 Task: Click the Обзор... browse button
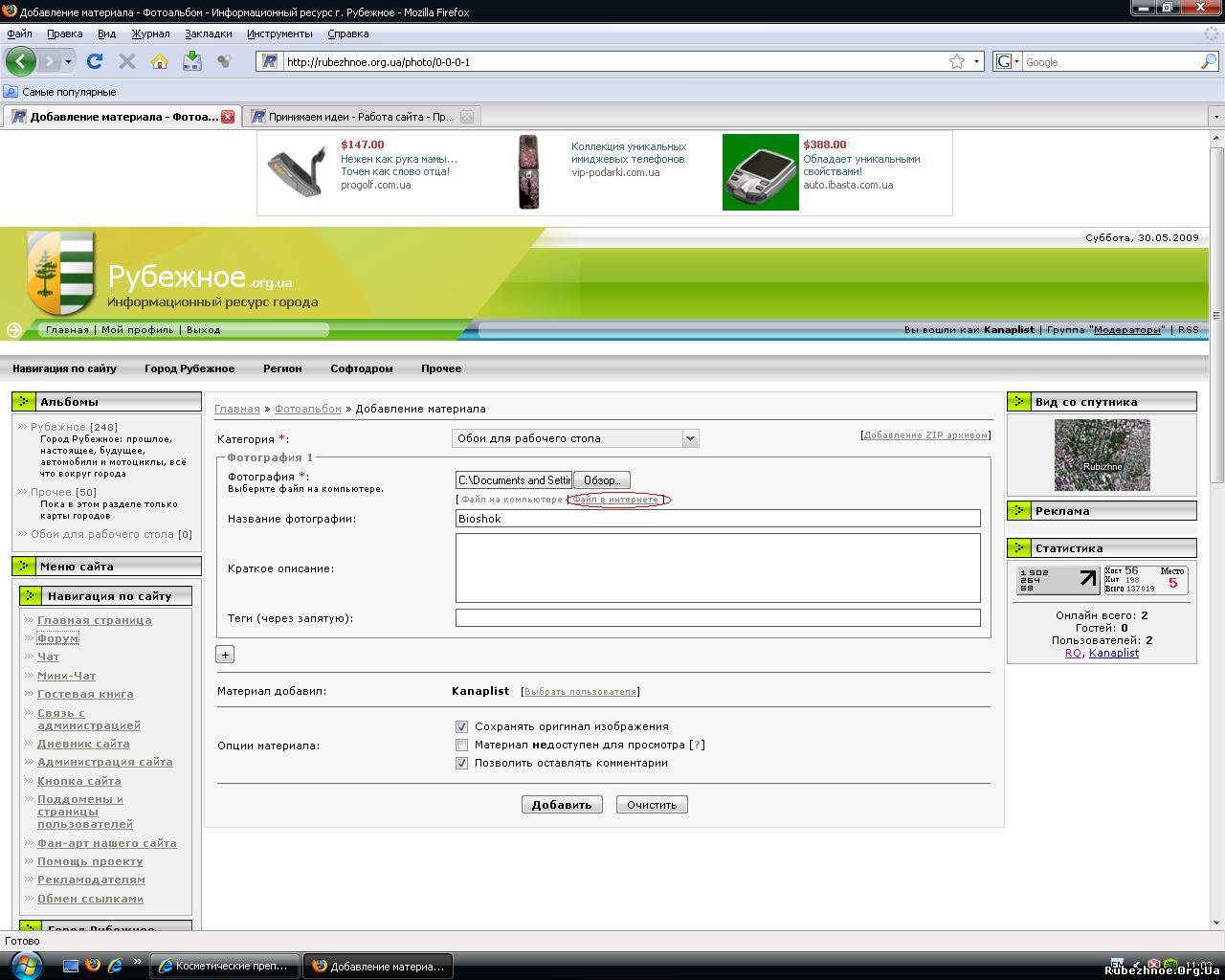click(602, 480)
